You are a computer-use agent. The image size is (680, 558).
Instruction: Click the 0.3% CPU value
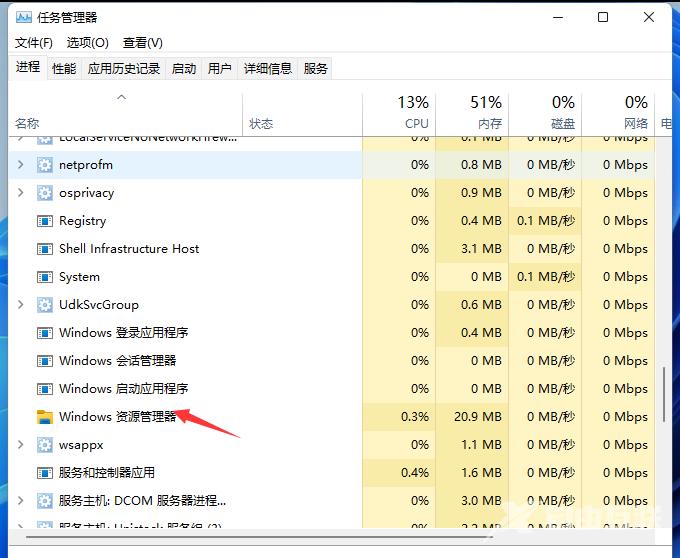(x=415, y=417)
